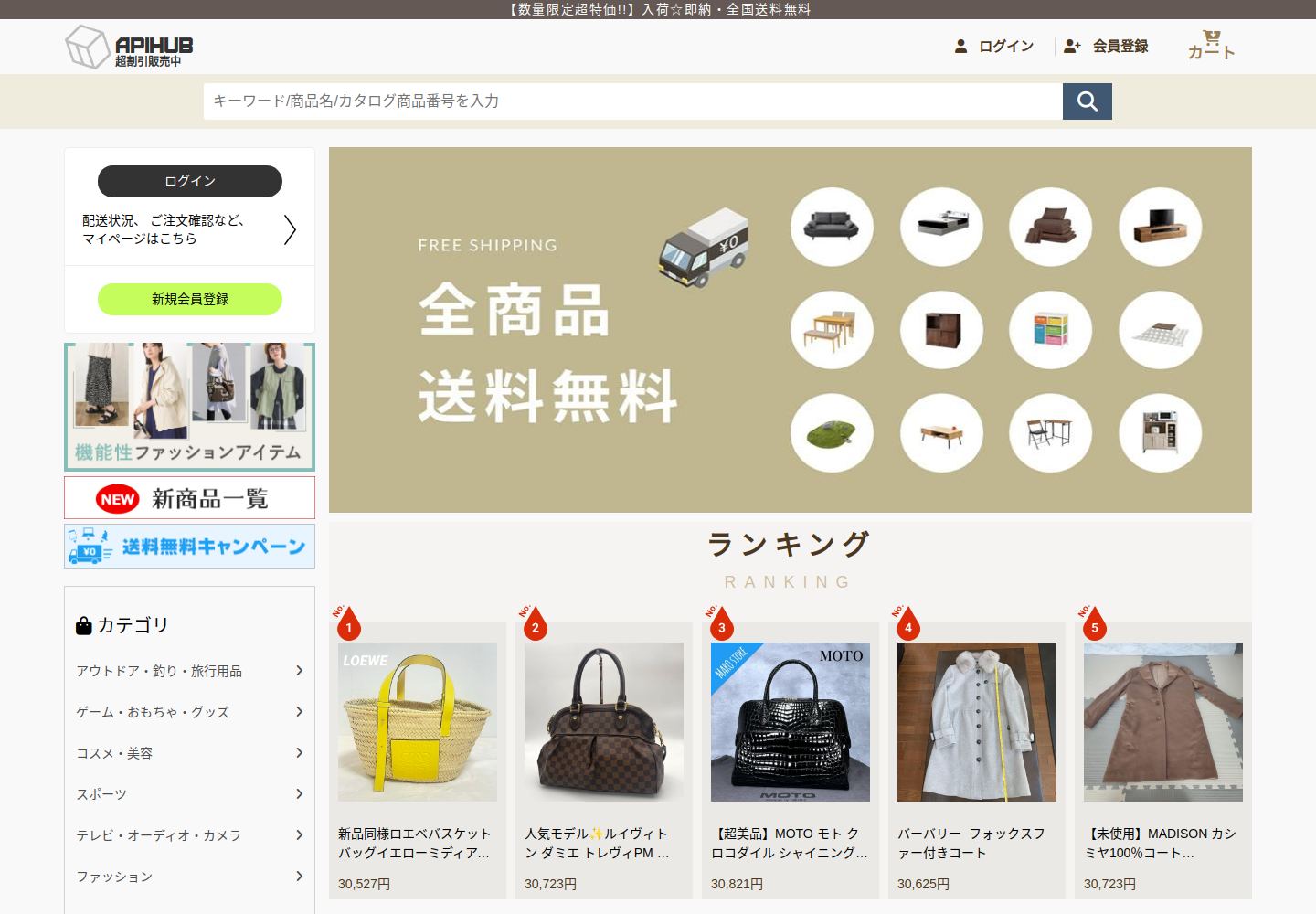This screenshot has width=1316, height=914.
Task: Click 会員登録 link in header
Action: coord(1120,46)
